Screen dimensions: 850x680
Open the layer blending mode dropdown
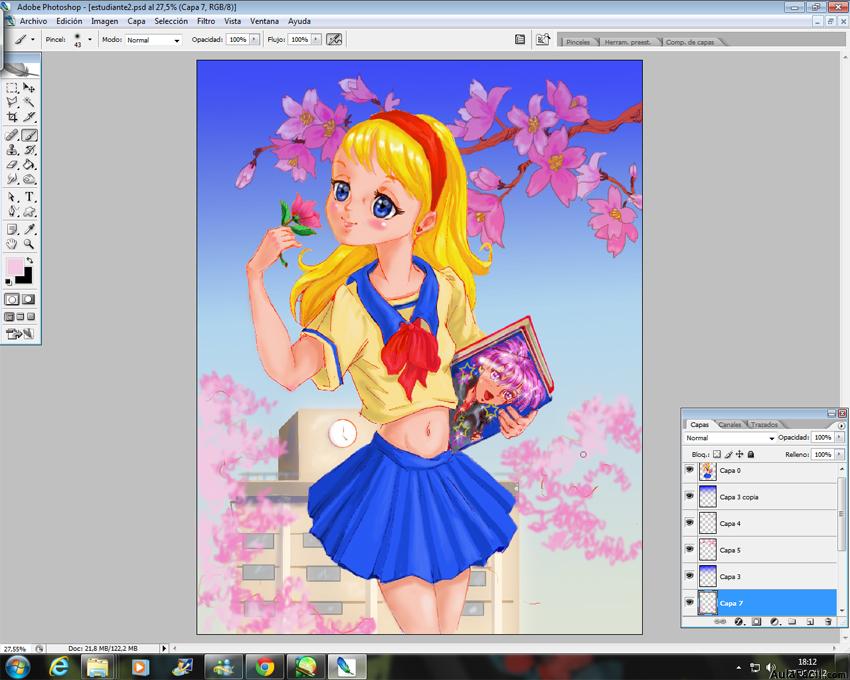(730, 438)
